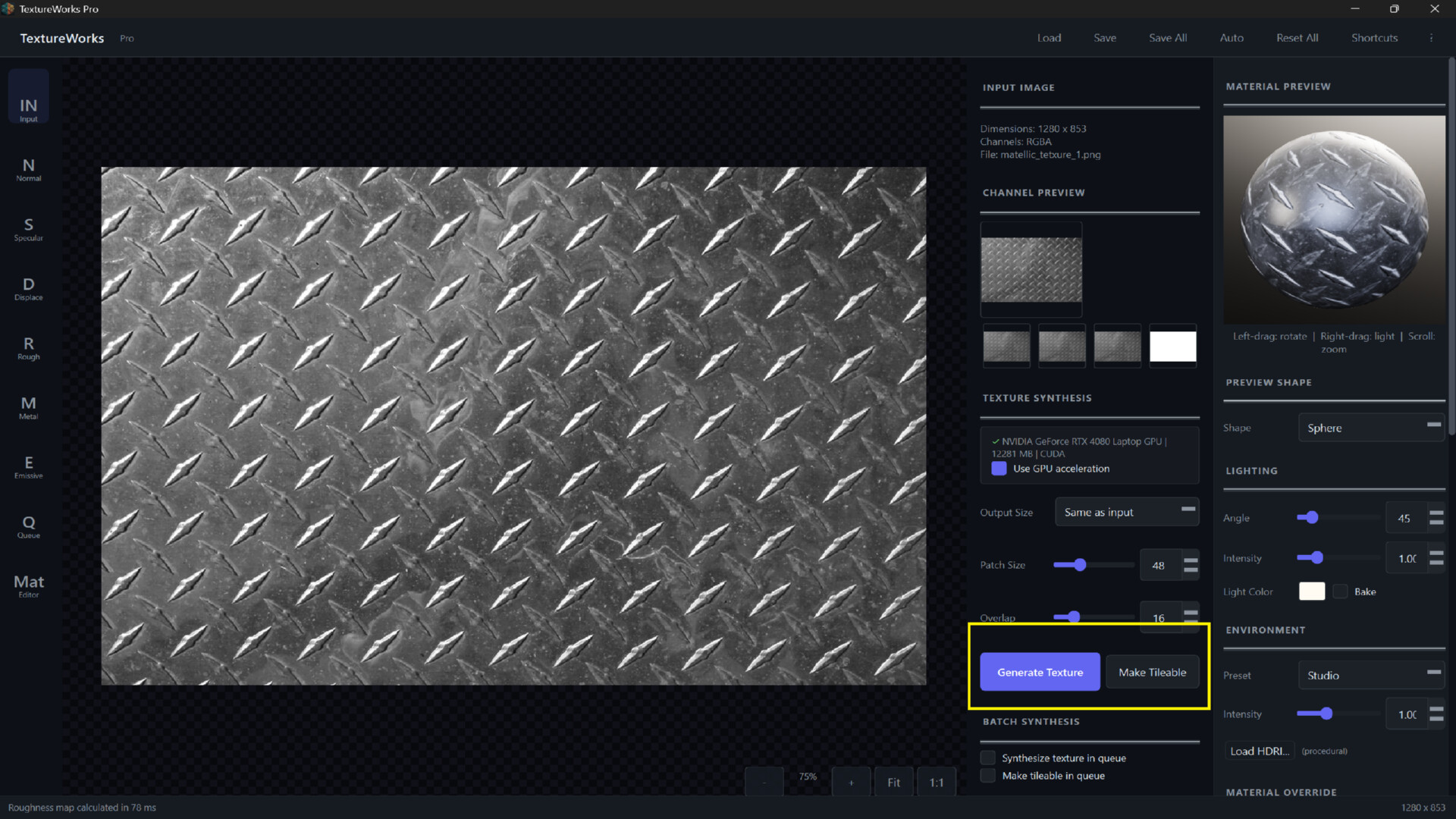
Task: Switch to the Specular channel panel
Action: [28, 229]
